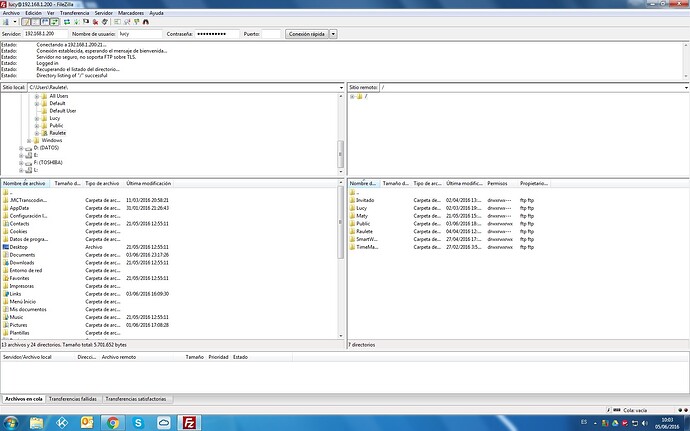Open the quick connect history dropdown

[333, 34]
